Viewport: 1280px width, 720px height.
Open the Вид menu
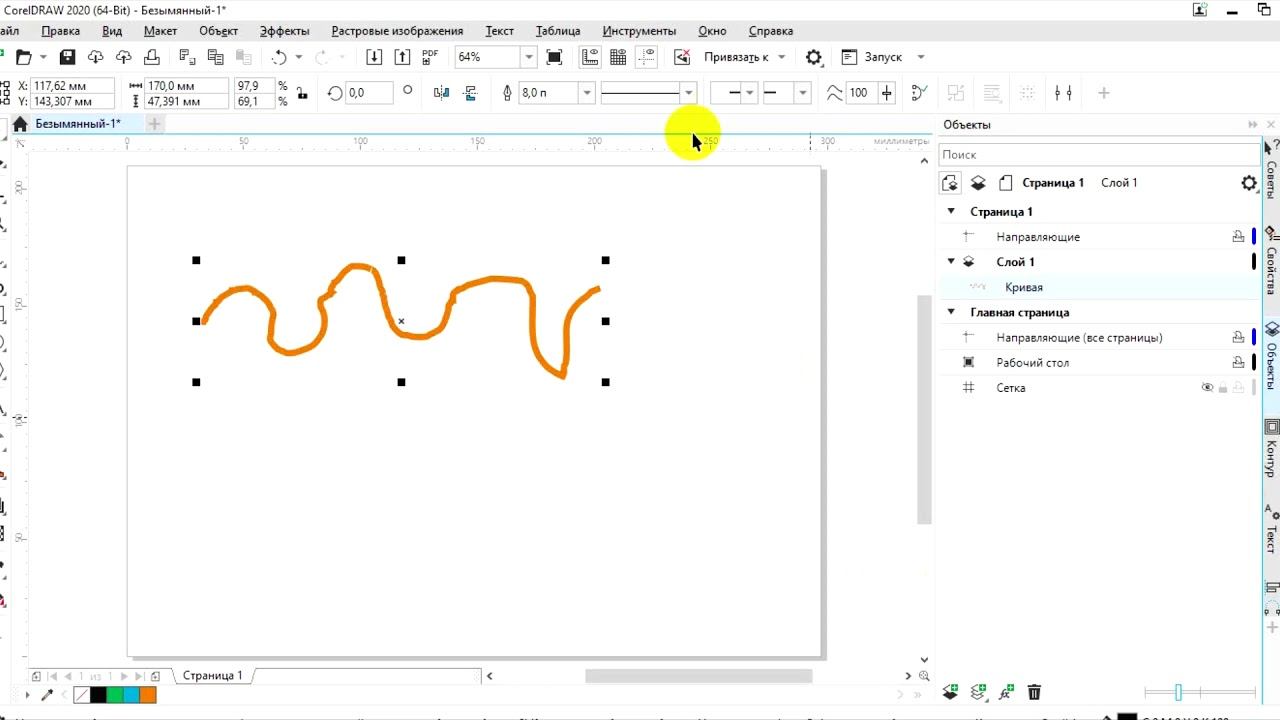[x=112, y=31]
